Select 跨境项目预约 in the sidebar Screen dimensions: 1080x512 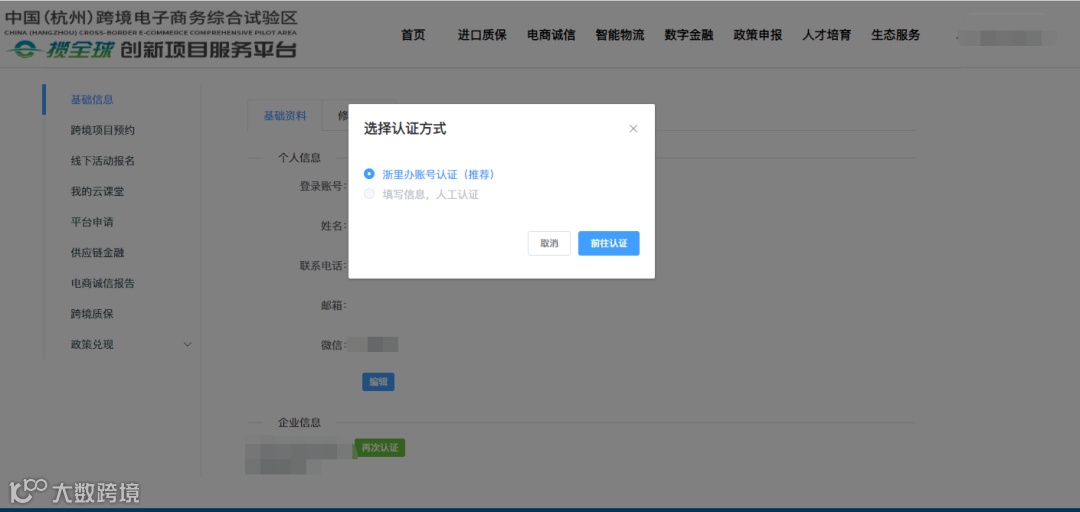(103, 130)
